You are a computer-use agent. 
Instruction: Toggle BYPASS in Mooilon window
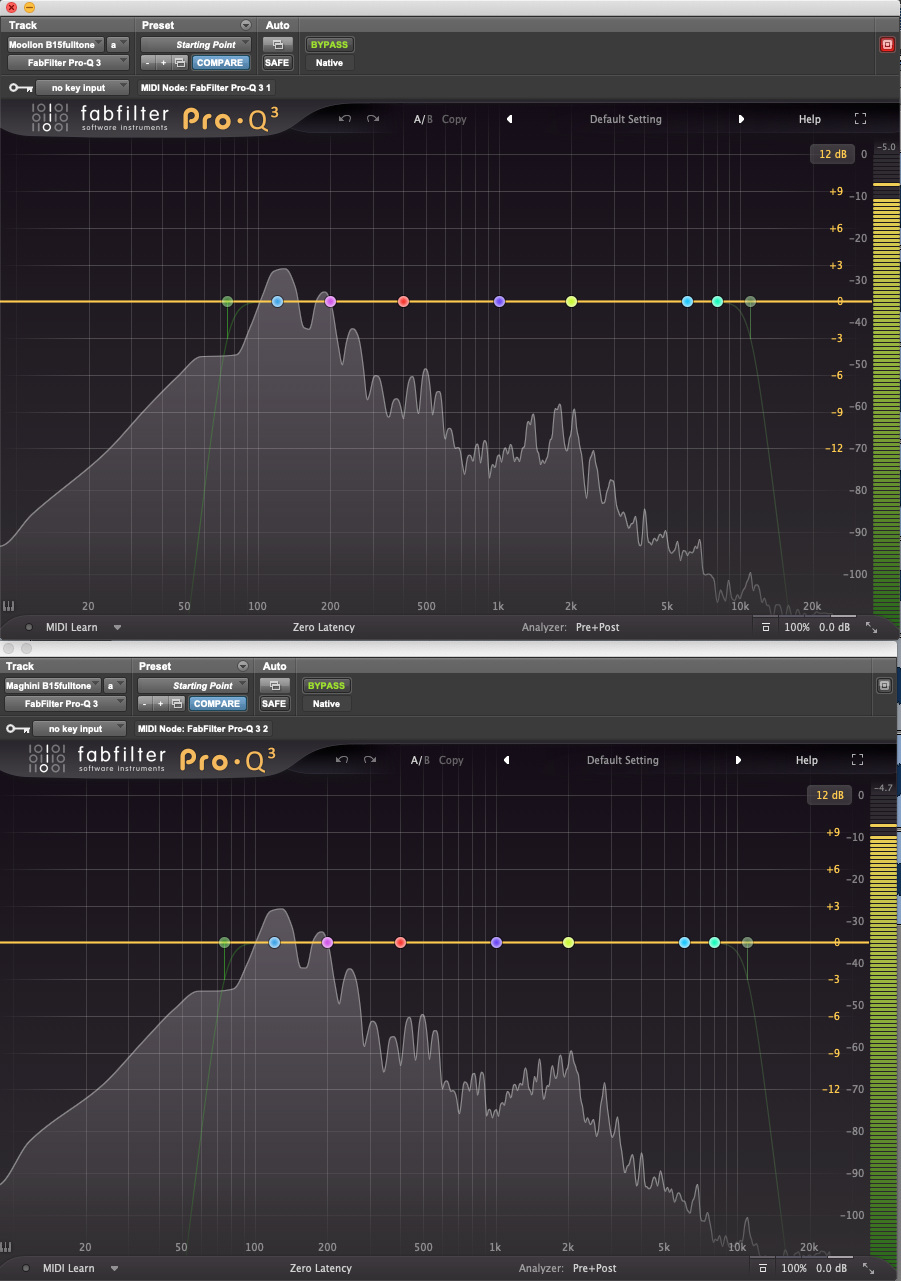tap(329, 44)
